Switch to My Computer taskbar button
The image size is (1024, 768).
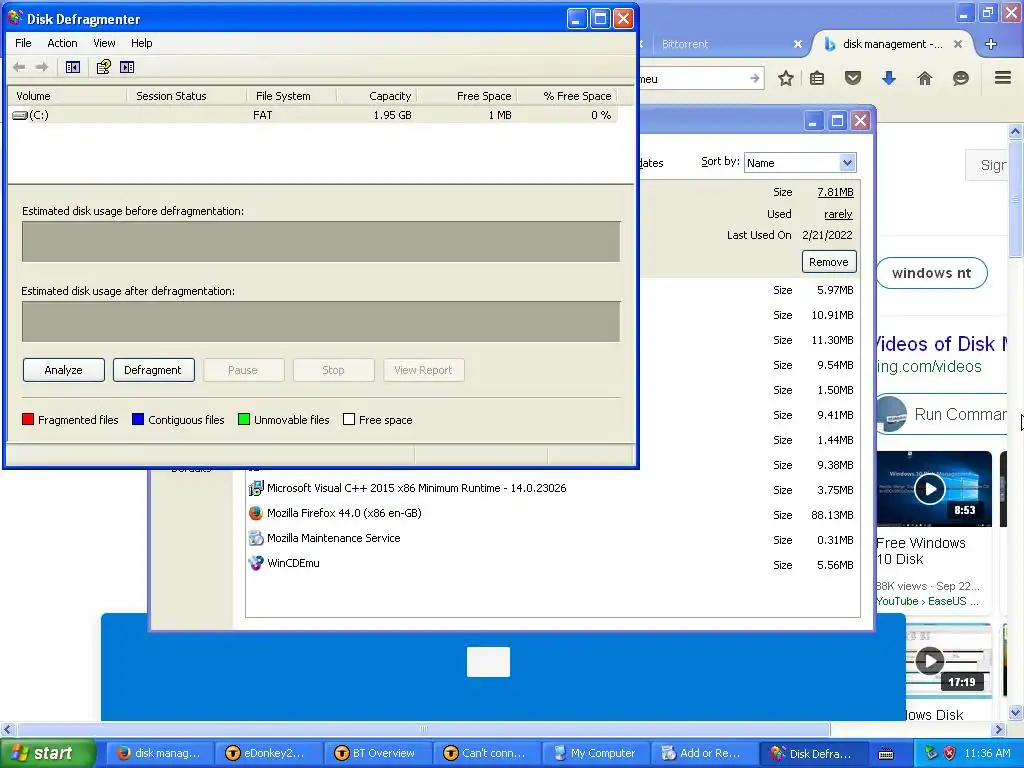[x=596, y=753]
